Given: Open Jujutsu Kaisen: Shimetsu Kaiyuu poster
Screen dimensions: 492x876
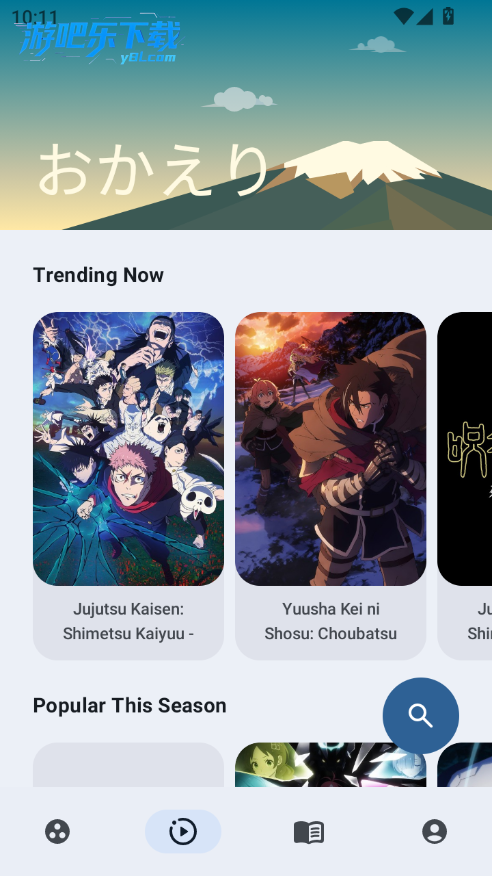Looking at the screenshot, I should pos(128,449).
